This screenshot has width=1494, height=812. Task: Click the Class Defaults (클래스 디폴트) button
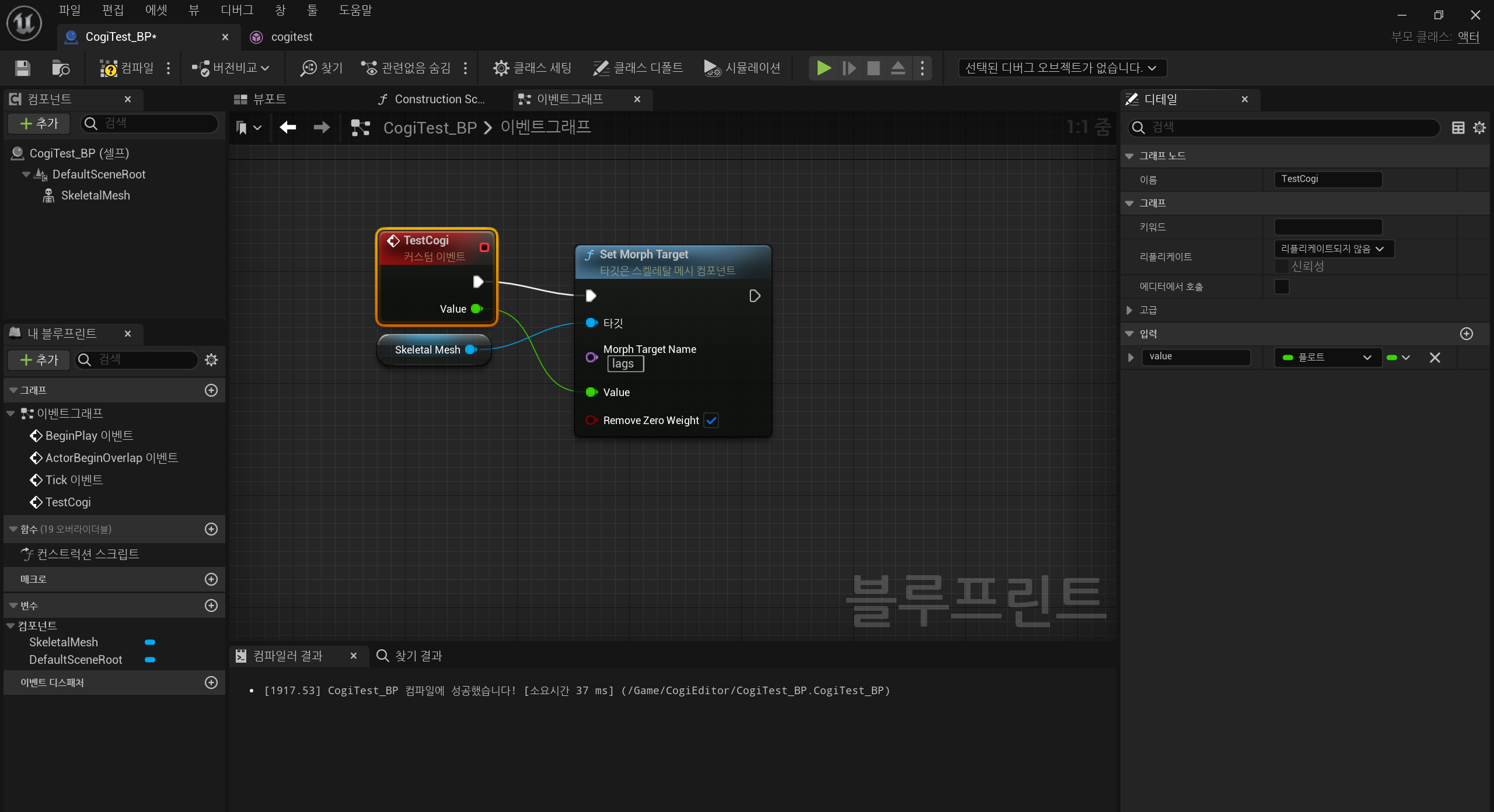pos(638,68)
